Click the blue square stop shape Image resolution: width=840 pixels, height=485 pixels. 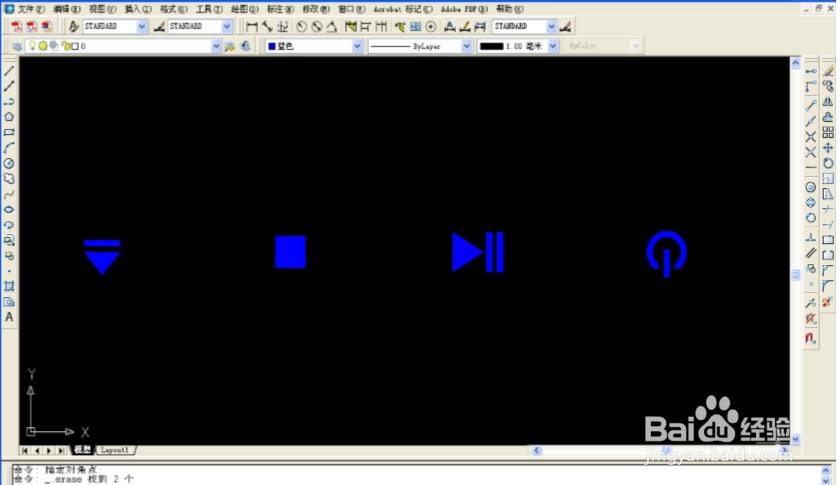tap(290, 252)
